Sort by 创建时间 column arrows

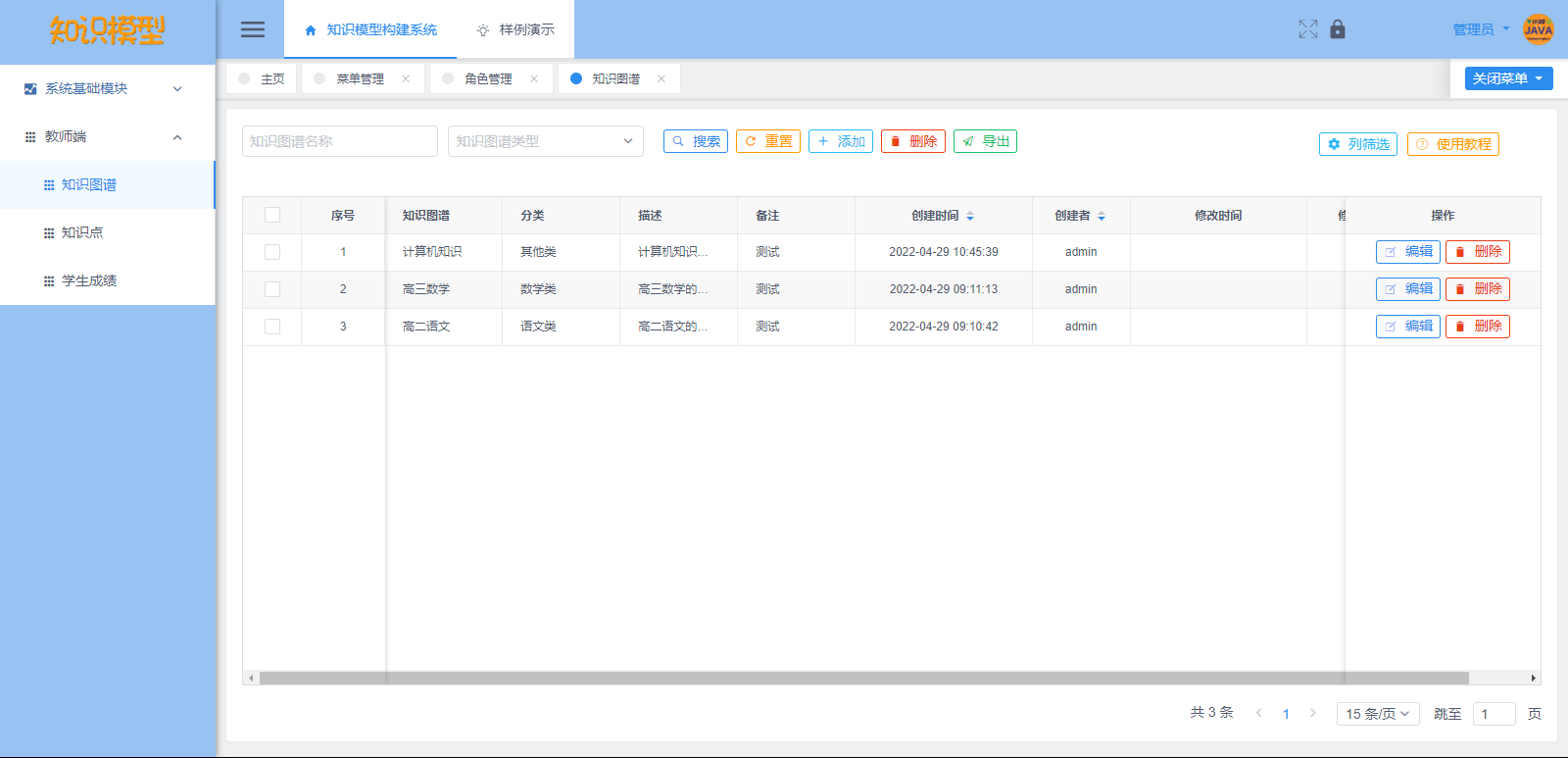tap(970, 216)
